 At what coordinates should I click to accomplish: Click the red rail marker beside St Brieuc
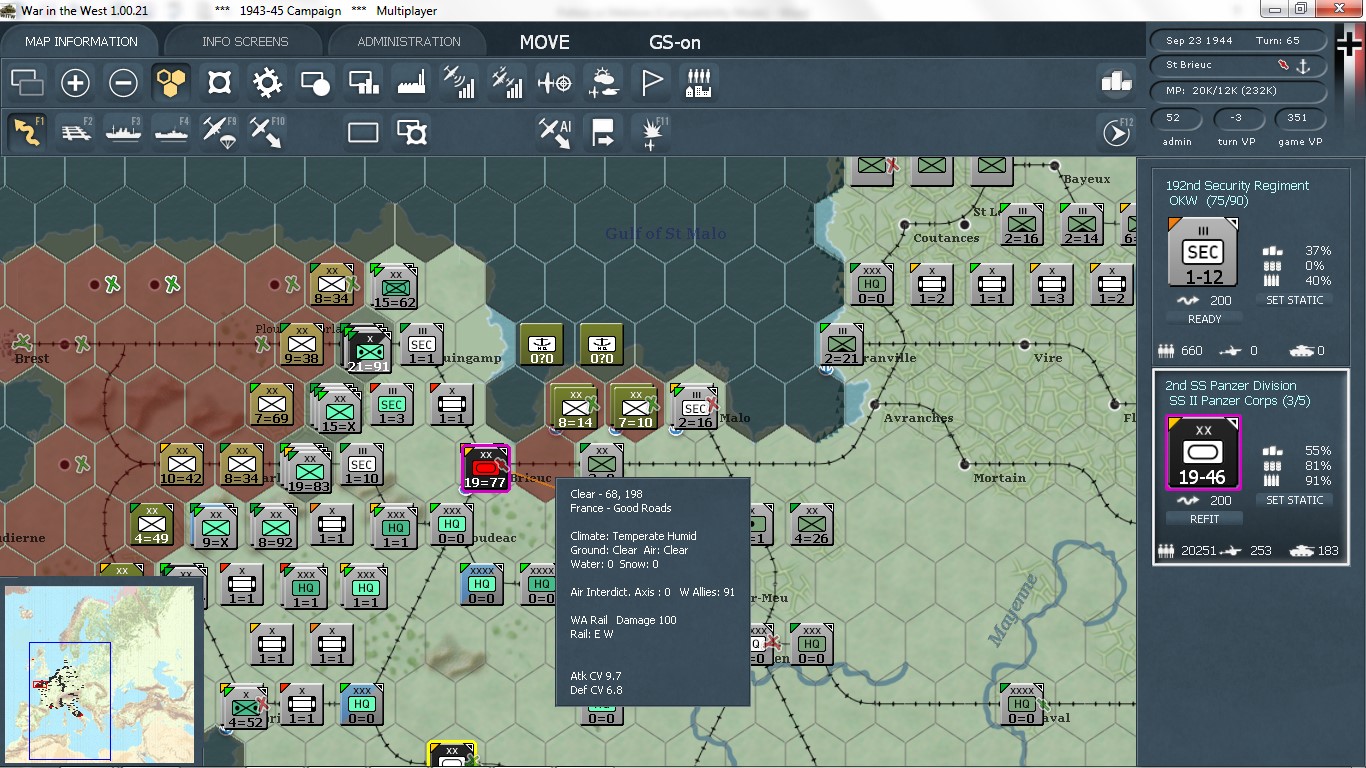click(1283, 65)
